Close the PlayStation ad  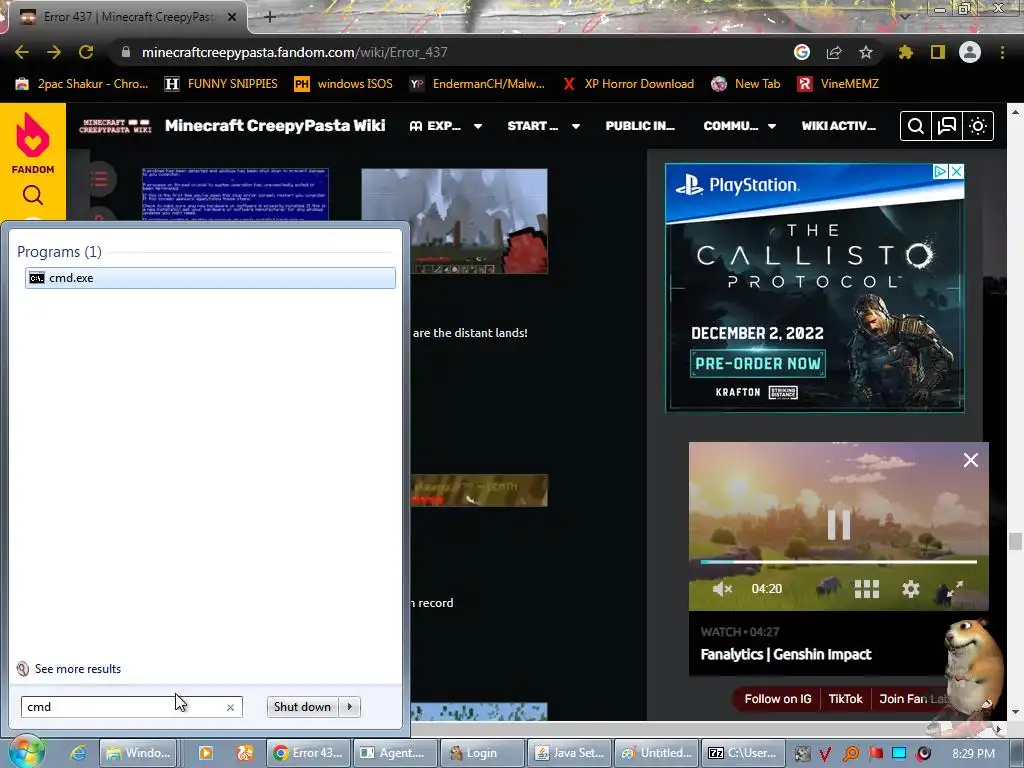956,172
